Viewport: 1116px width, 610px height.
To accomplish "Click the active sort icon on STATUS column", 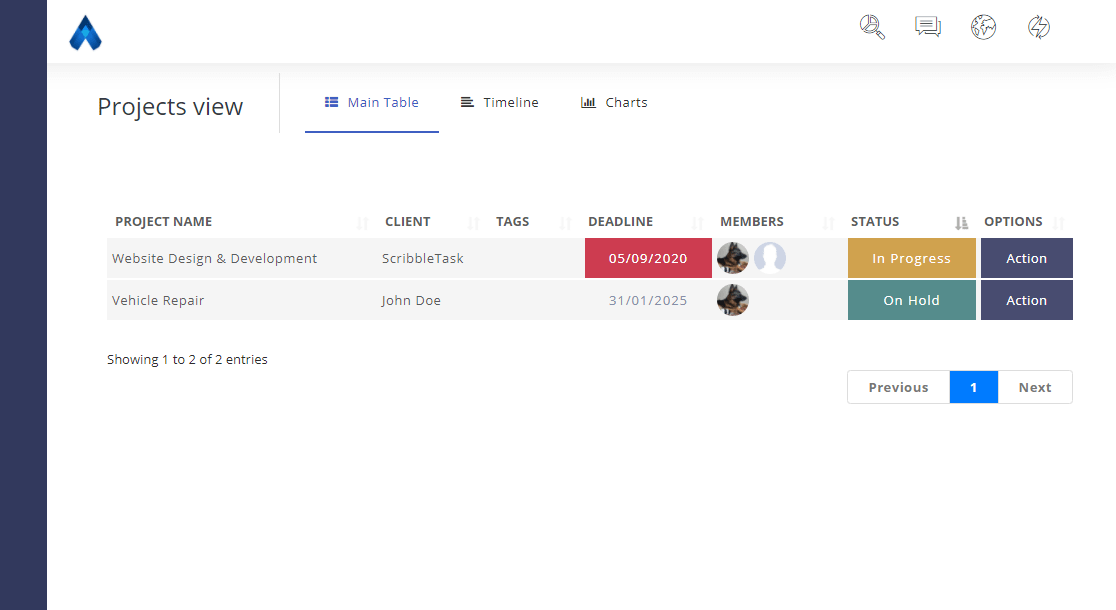I will (x=961, y=222).
